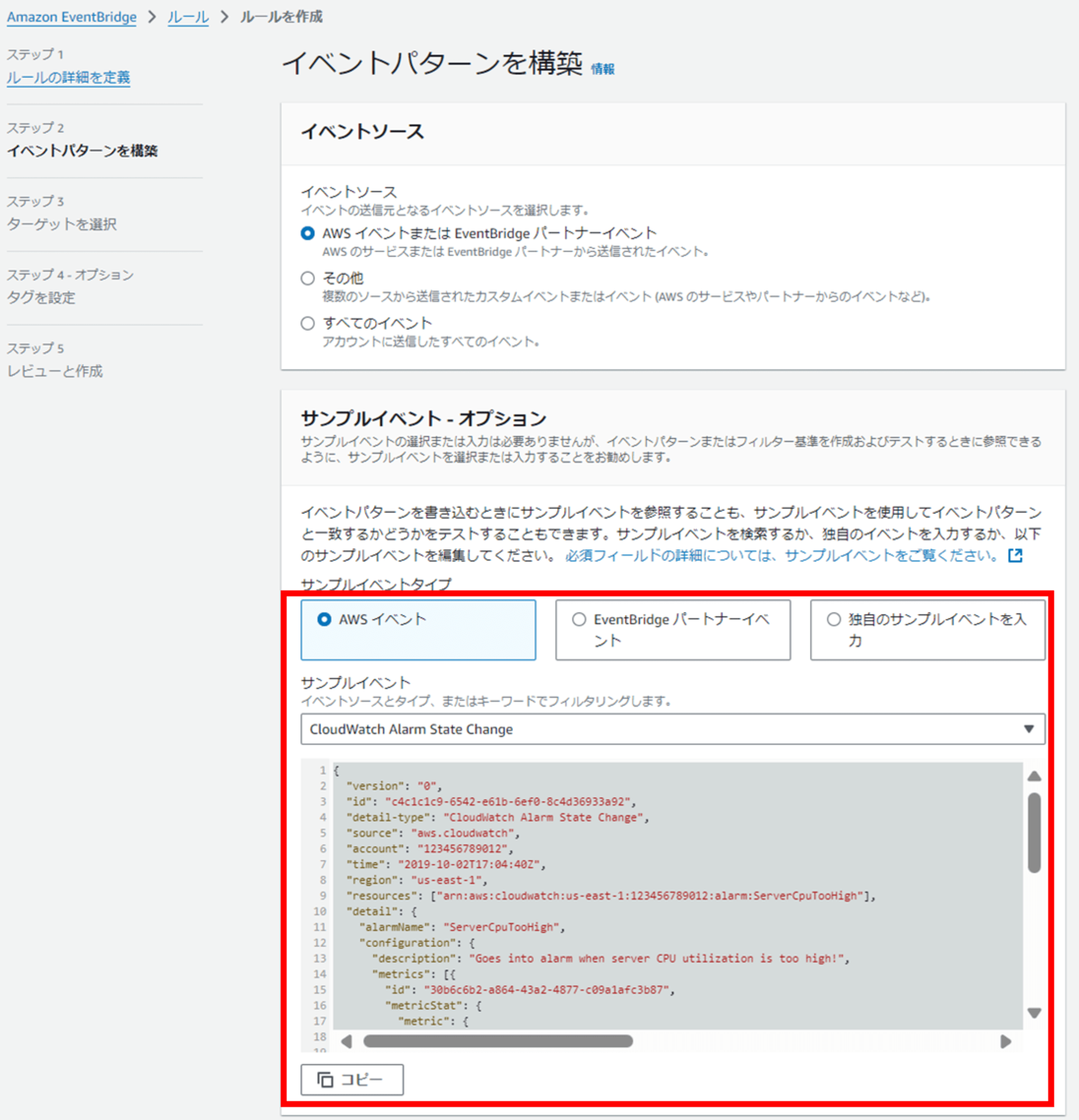Click external link icon after documentation link

[x=1015, y=556]
